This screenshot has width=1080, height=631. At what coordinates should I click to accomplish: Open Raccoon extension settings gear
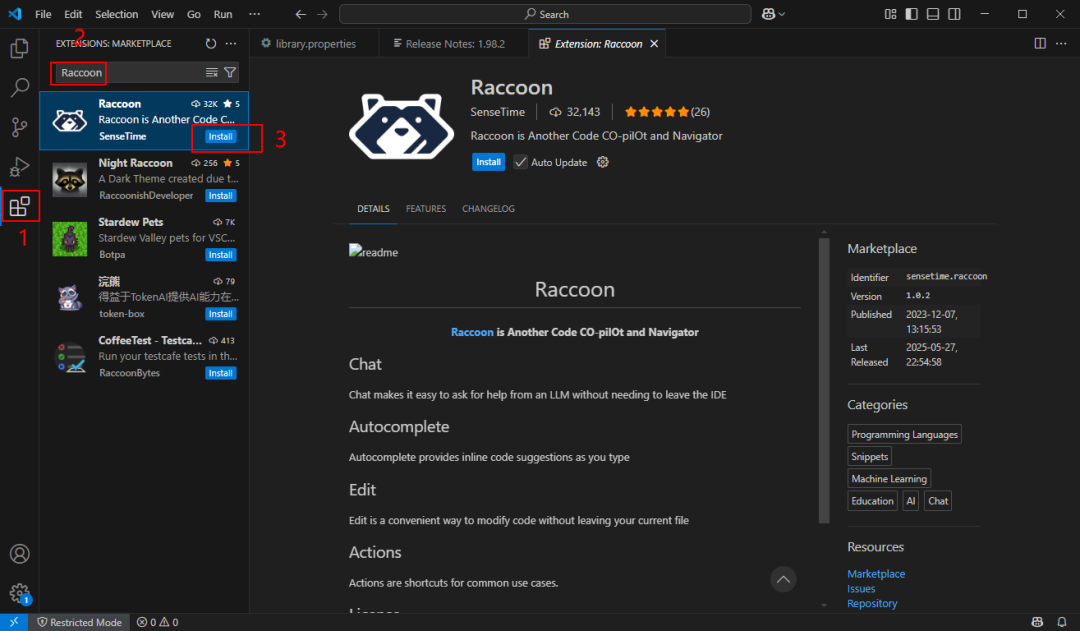point(603,162)
